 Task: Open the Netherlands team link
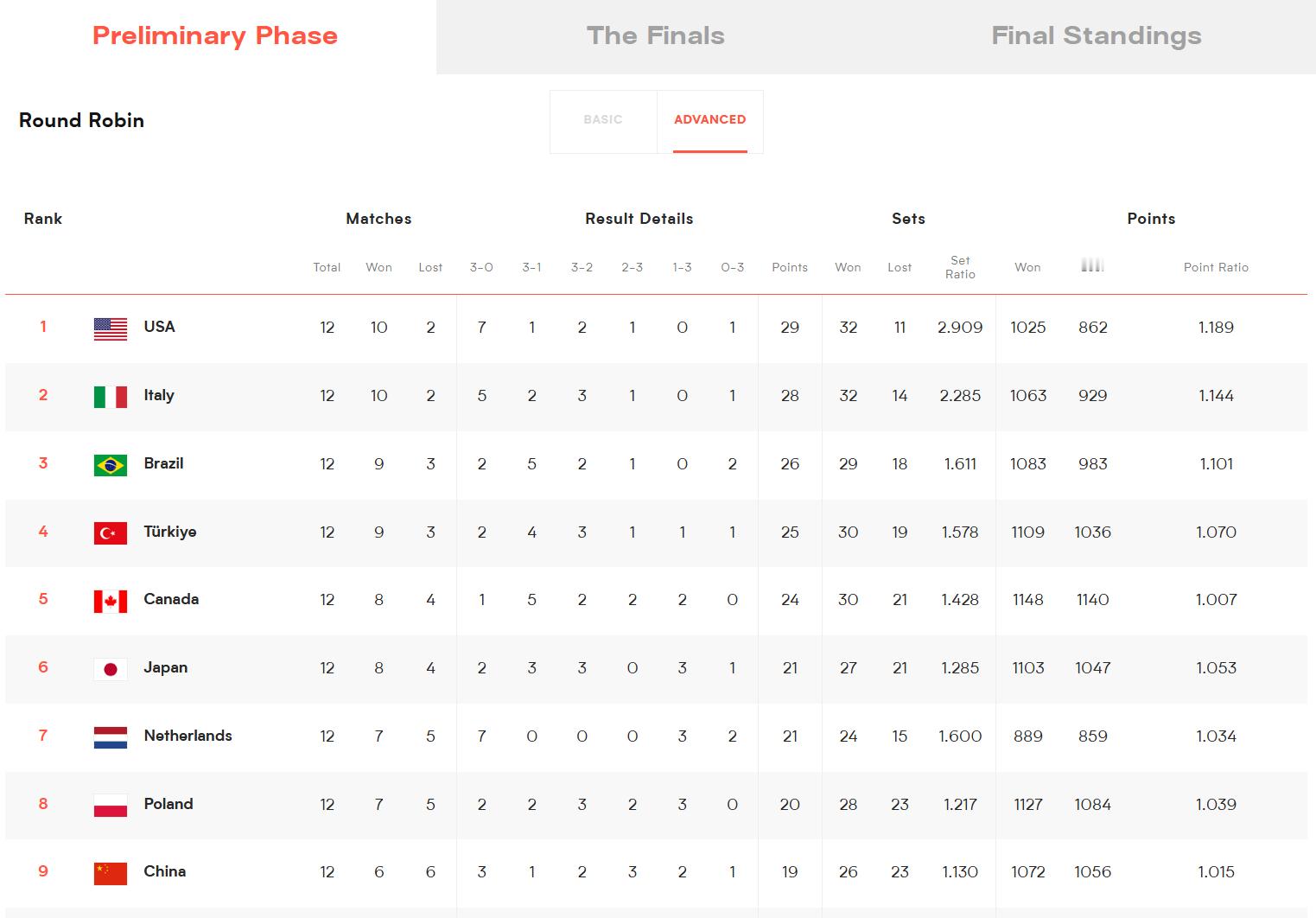pyautogui.click(x=188, y=736)
